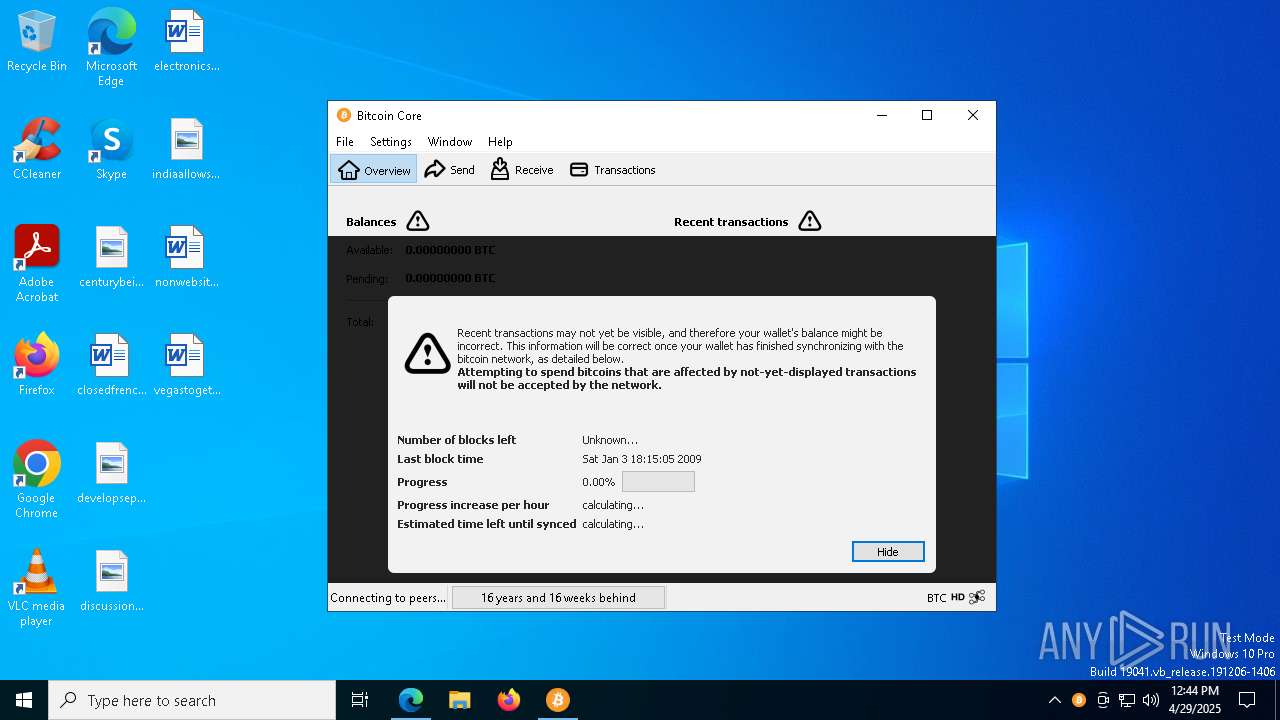Open the notification center
The height and width of the screenshot is (720, 1280).
coord(1247,700)
